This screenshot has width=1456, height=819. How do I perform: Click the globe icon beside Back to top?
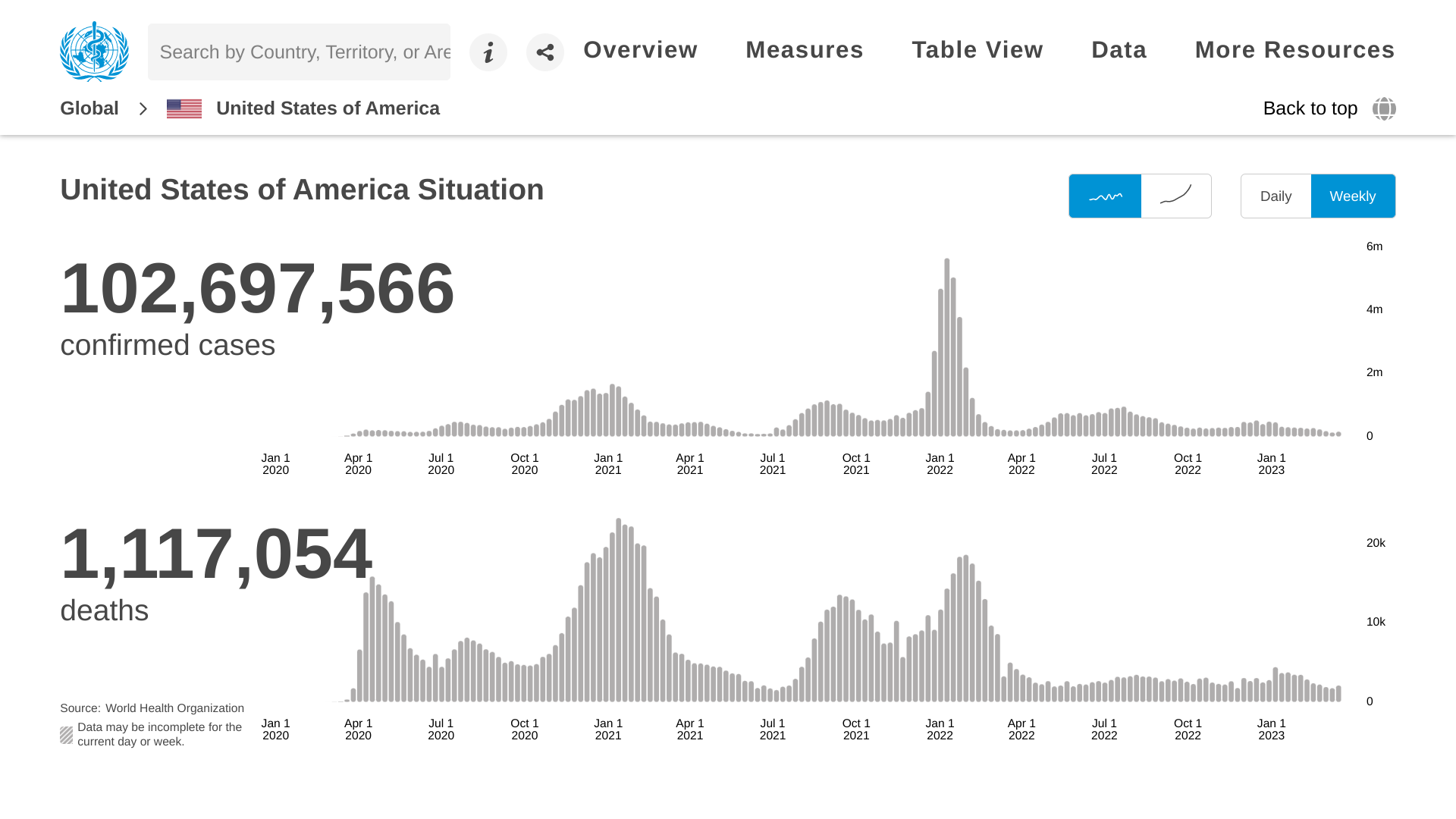[1384, 108]
